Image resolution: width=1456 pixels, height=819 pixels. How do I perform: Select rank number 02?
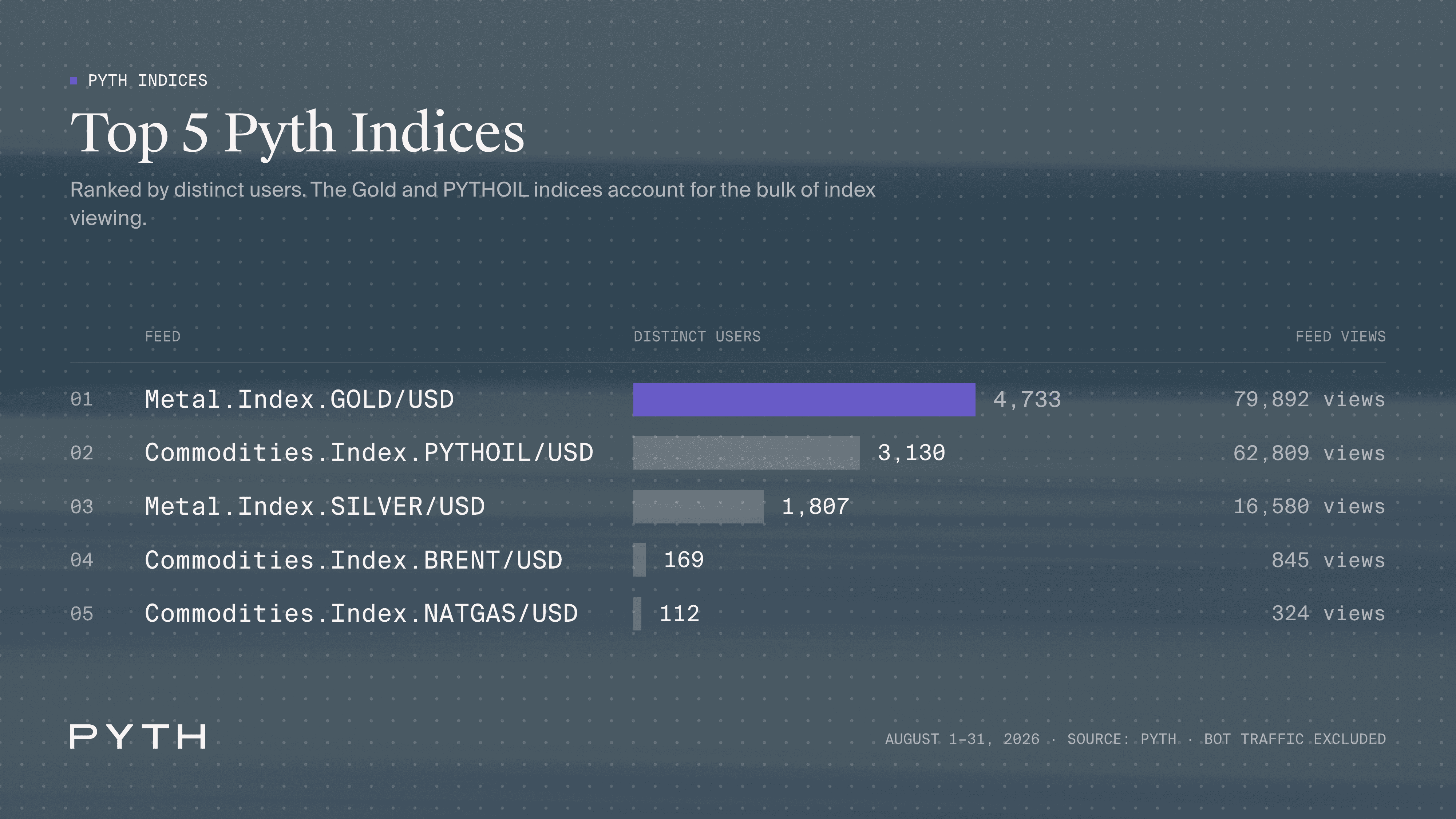point(82,453)
